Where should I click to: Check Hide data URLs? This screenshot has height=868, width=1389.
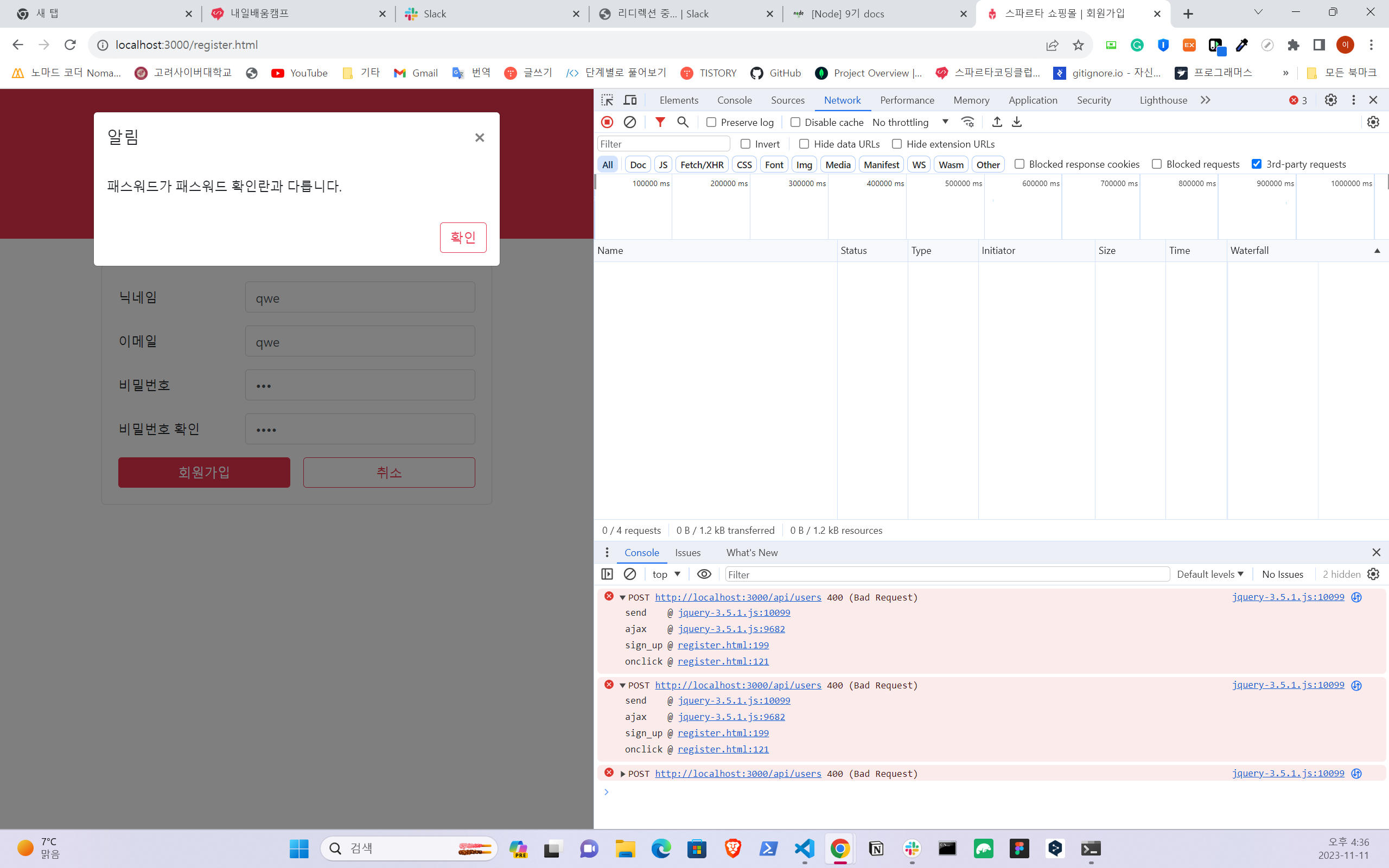pos(804,144)
